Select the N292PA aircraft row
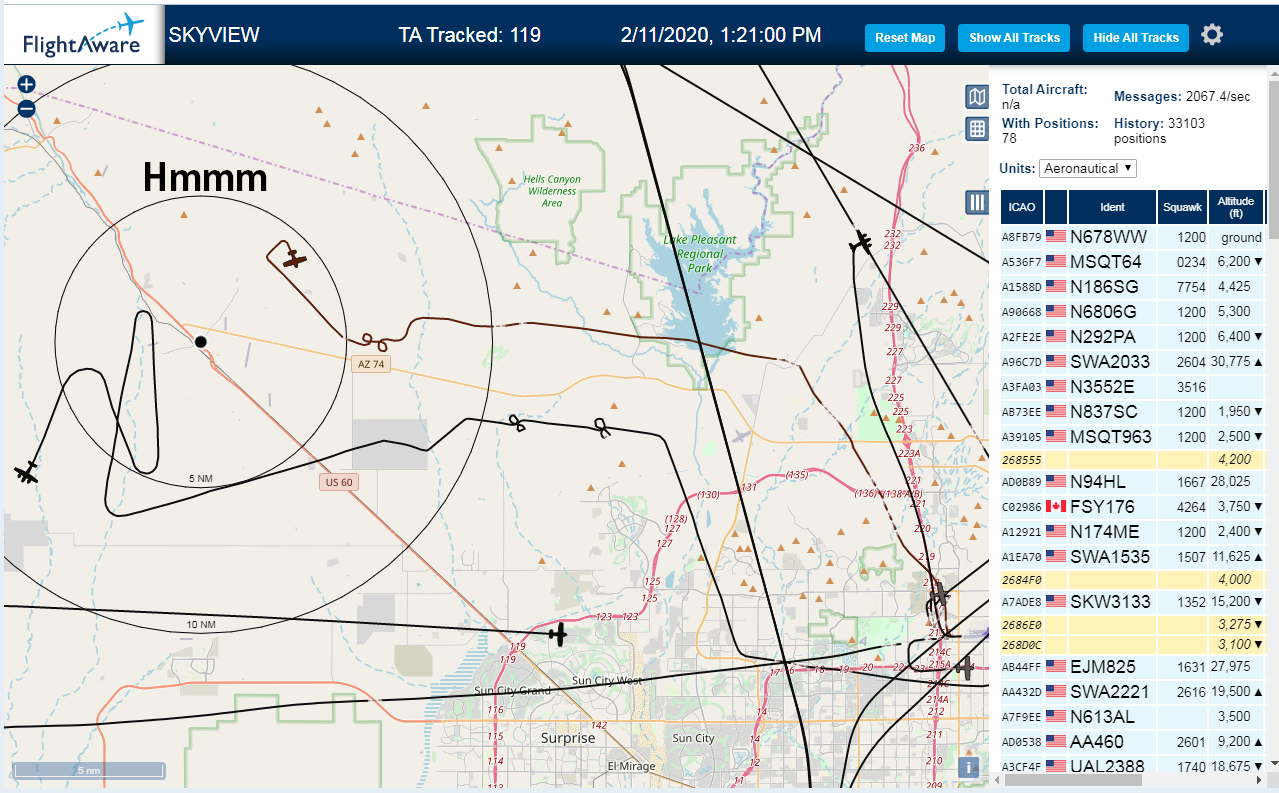This screenshot has height=793, width=1279. click(x=1133, y=337)
